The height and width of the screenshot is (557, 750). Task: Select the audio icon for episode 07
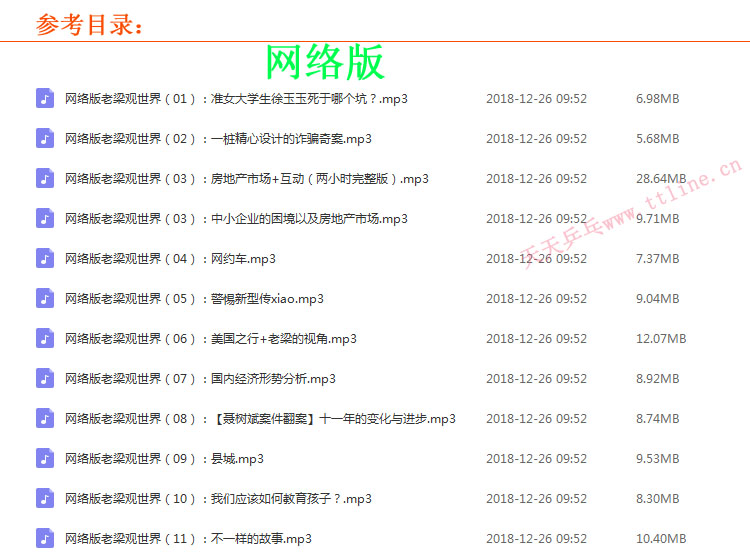coord(45,378)
